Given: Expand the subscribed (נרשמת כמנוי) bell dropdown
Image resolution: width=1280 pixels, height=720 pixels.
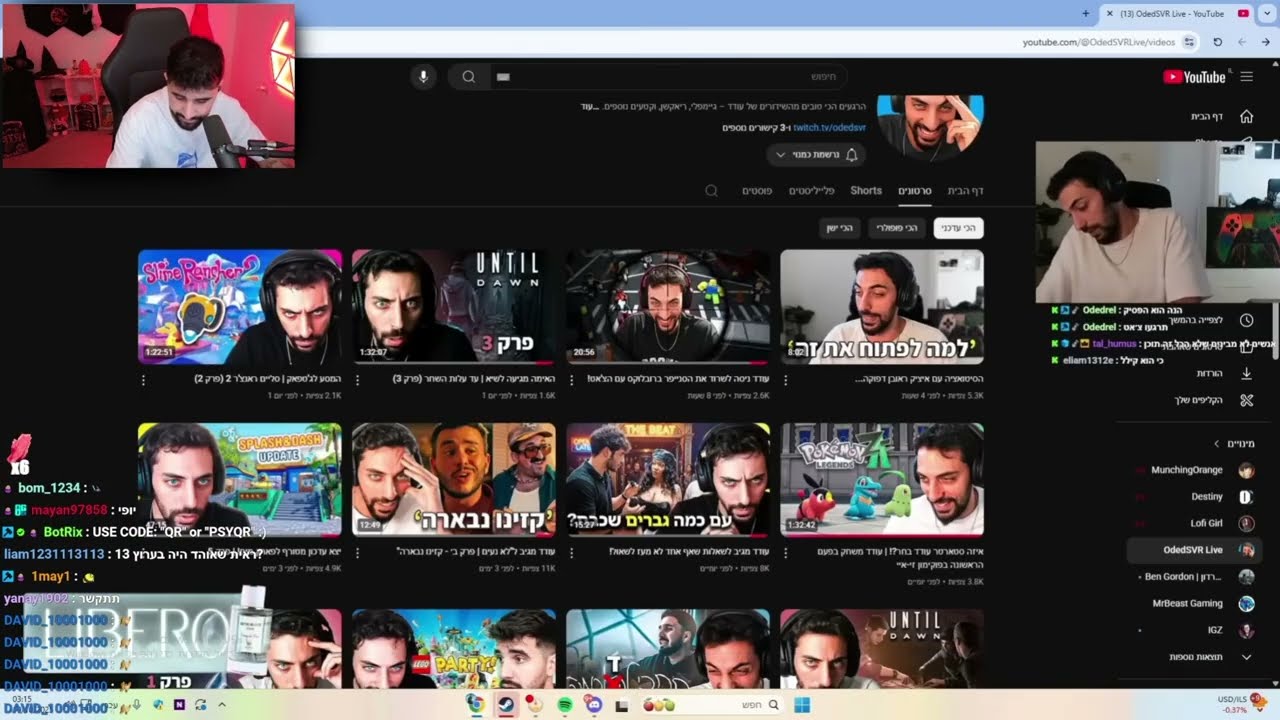Looking at the screenshot, I should point(816,155).
